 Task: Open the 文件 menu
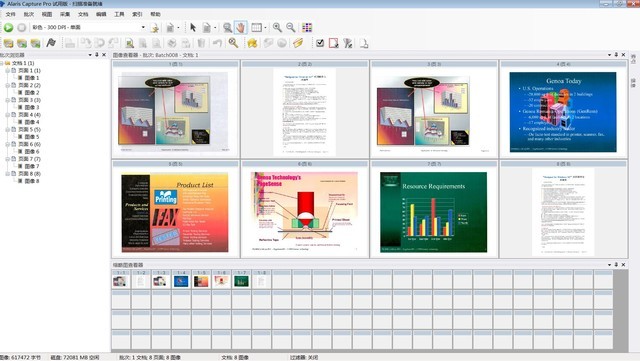(10, 14)
